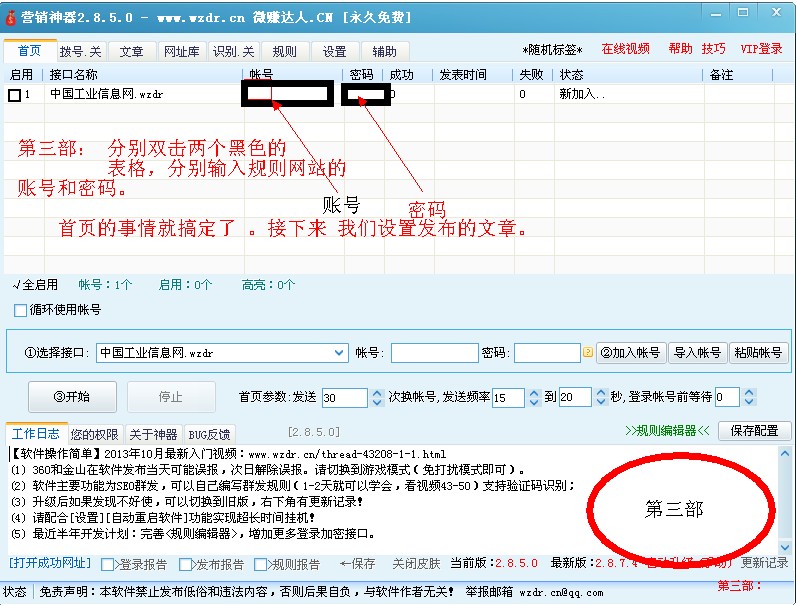797x605 pixels.
Task: Toggle the 发布报告 checkbox
Action: point(187,564)
